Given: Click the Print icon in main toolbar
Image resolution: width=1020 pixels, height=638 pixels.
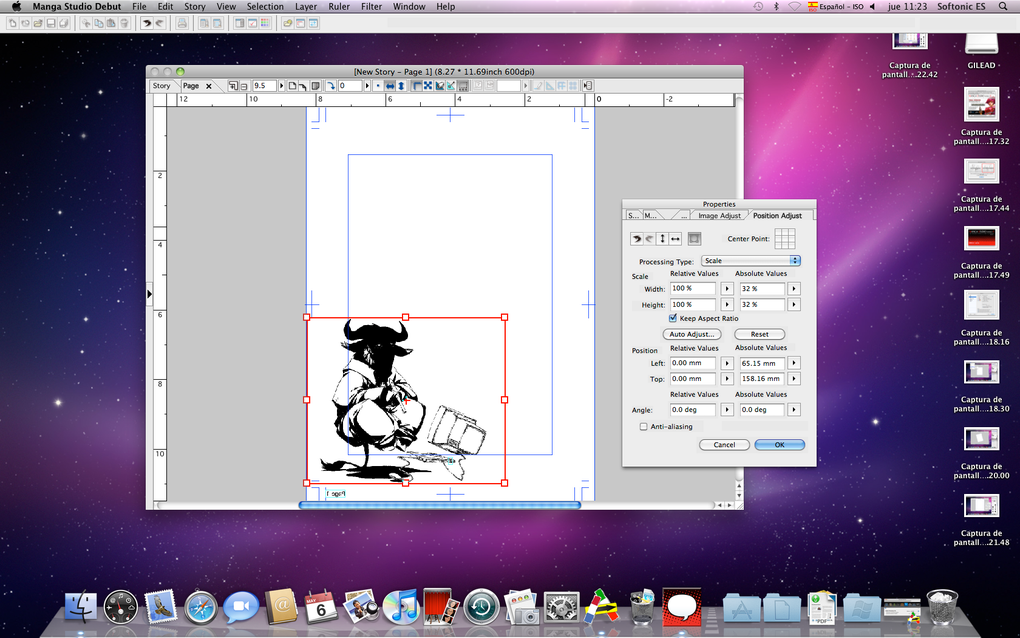Looking at the screenshot, I should (182, 23).
